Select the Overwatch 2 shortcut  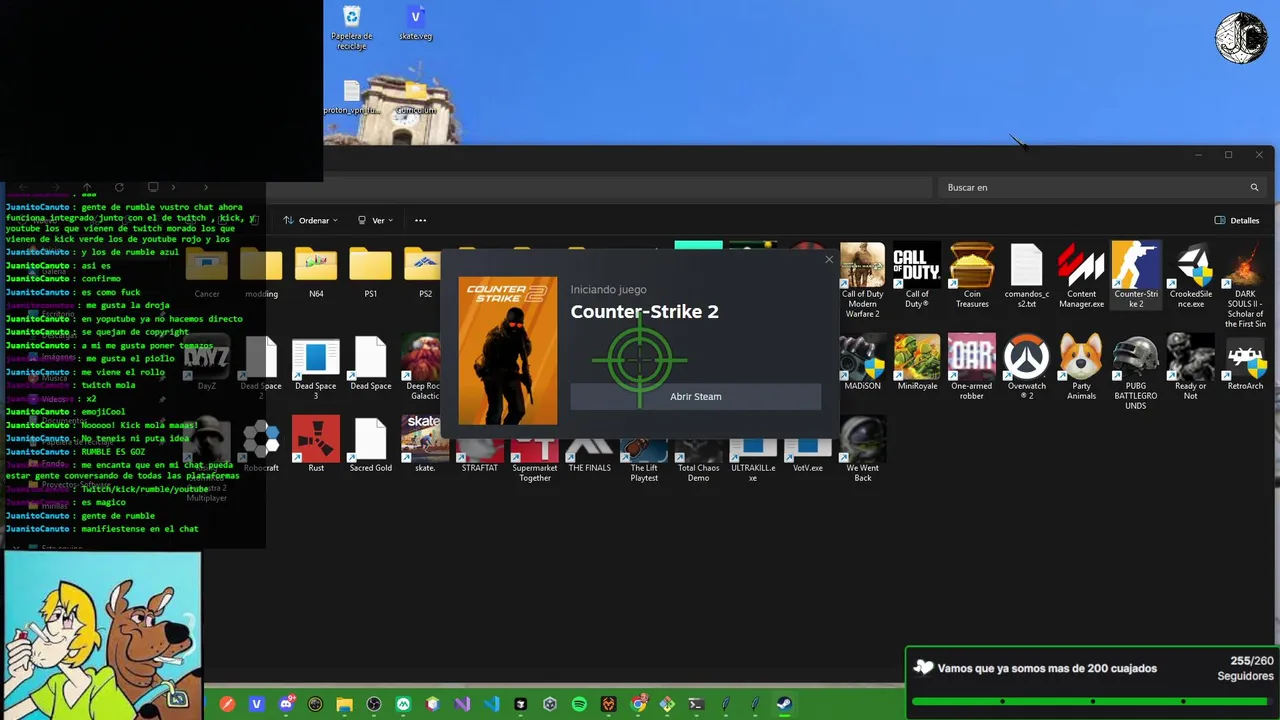click(1027, 368)
